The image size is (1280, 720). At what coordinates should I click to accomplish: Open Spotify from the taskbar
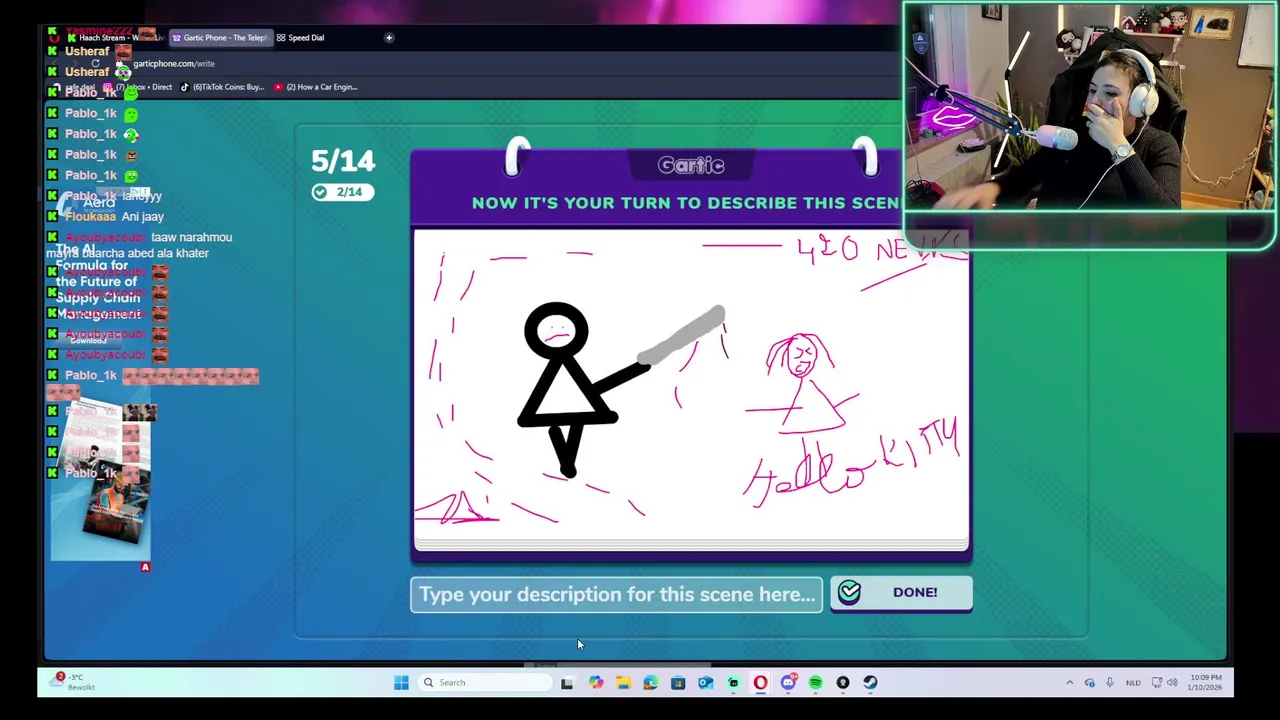click(815, 683)
